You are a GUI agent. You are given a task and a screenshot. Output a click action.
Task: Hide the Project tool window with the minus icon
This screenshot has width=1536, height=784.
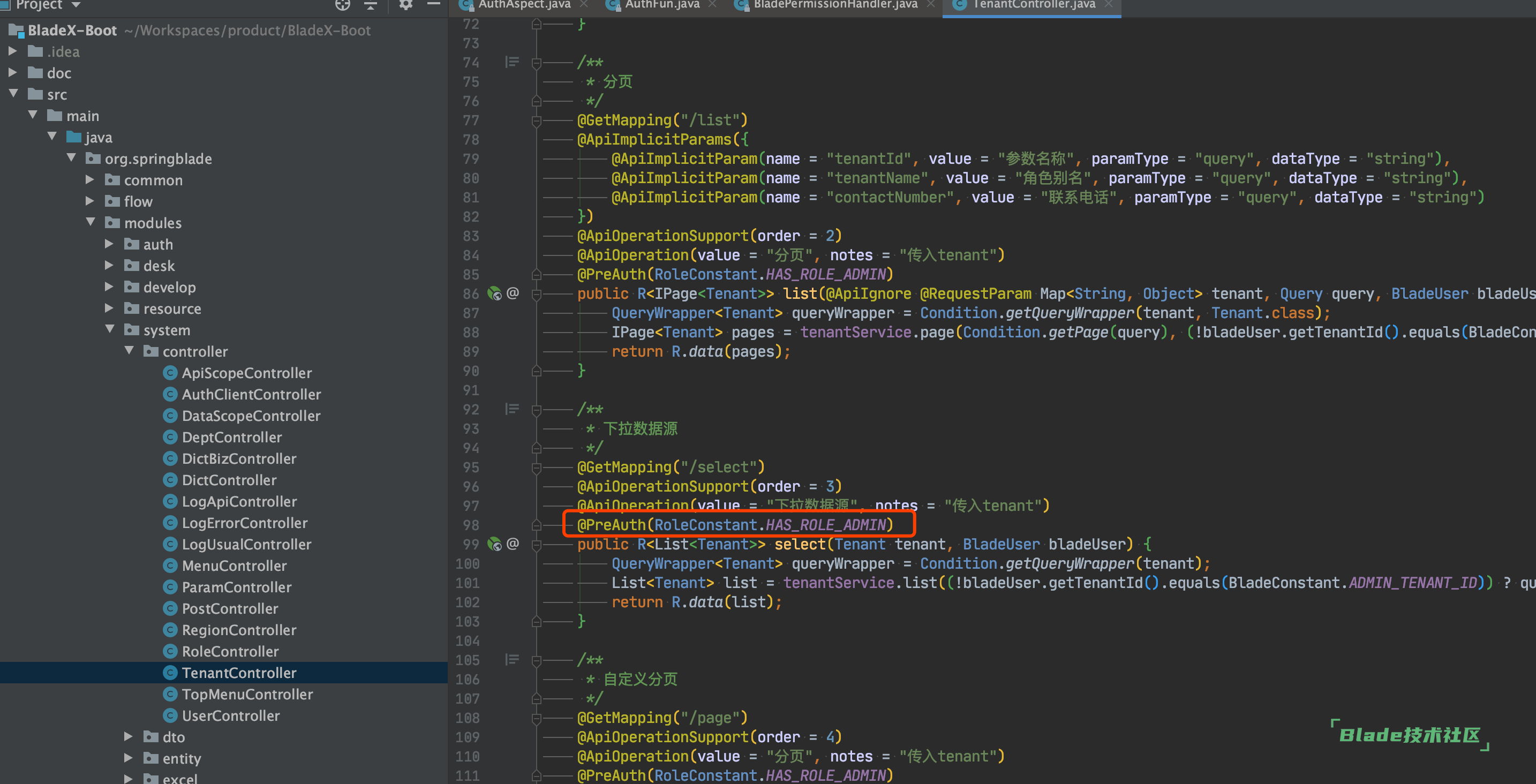click(x=434, y=5)
